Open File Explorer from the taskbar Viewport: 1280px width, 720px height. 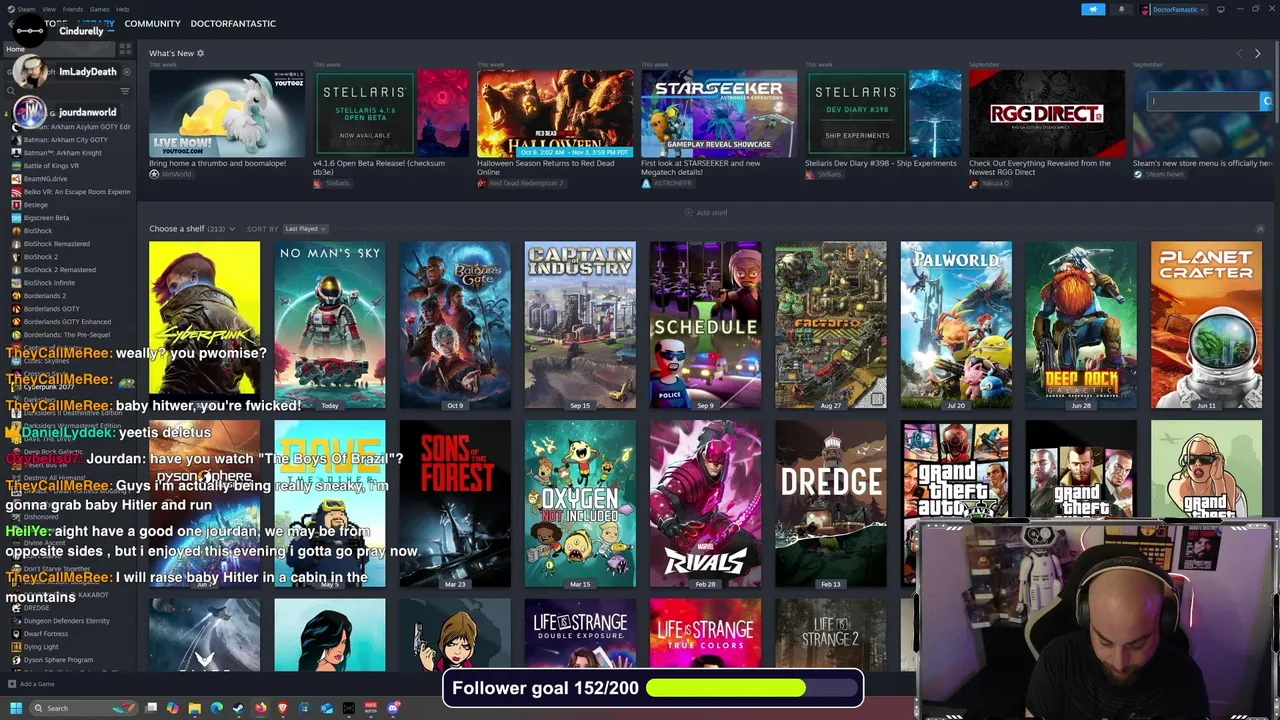coord(194,708)
